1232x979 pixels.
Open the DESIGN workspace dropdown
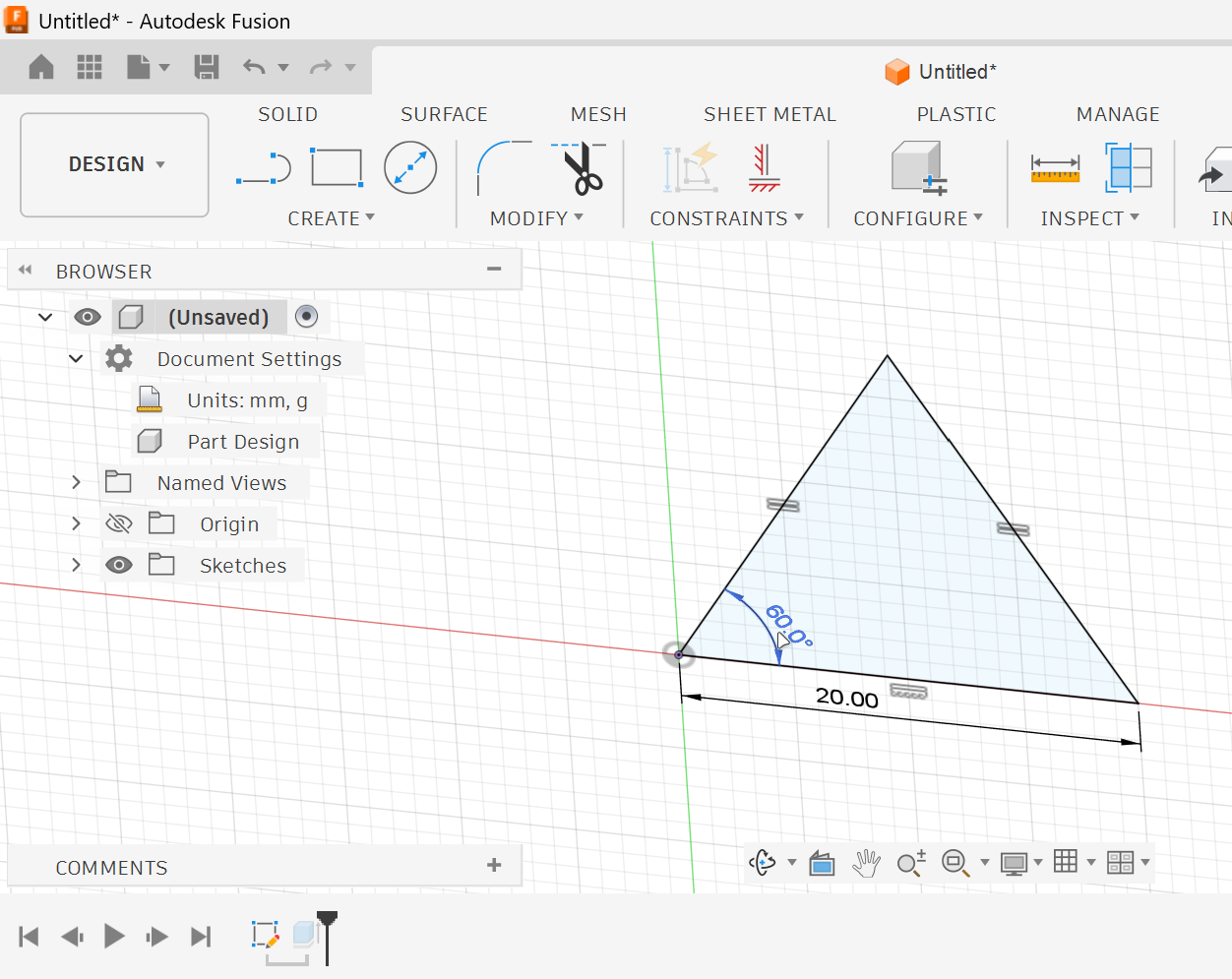pyautogui.click(x=115, y=164)
